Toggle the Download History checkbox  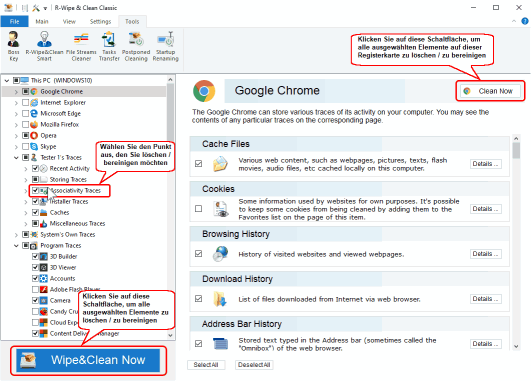(x=198, y=299)
